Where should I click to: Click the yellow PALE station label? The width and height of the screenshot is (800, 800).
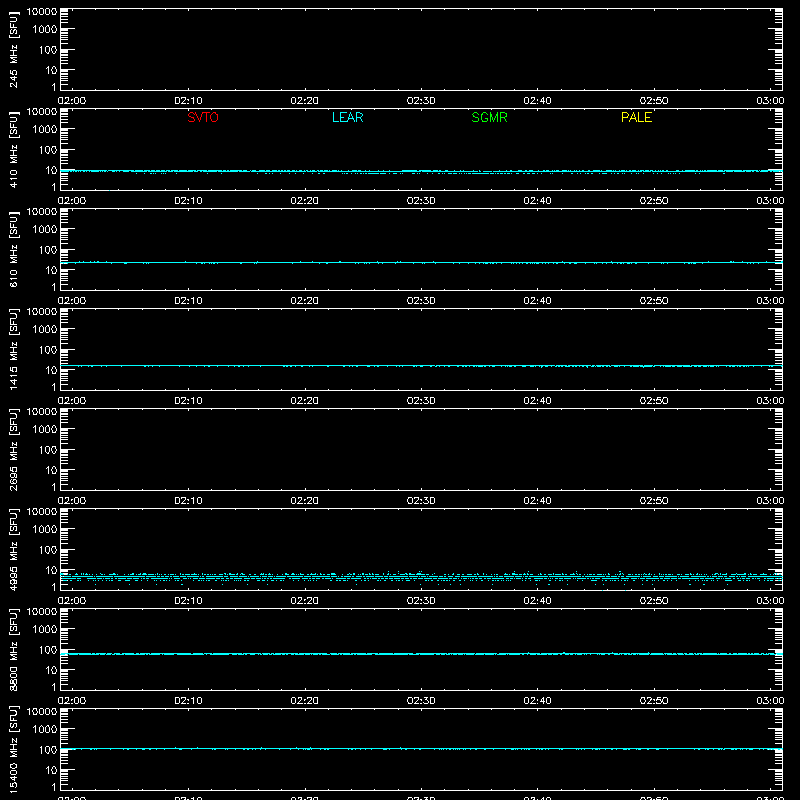636,117
